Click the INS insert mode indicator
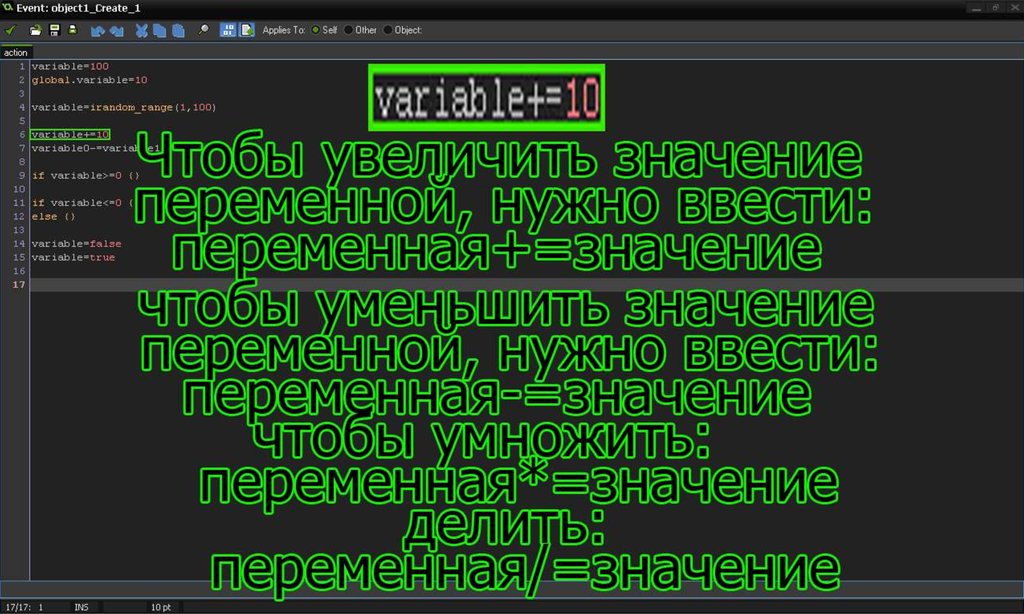 pyautogui.click(x=81, y=607)
